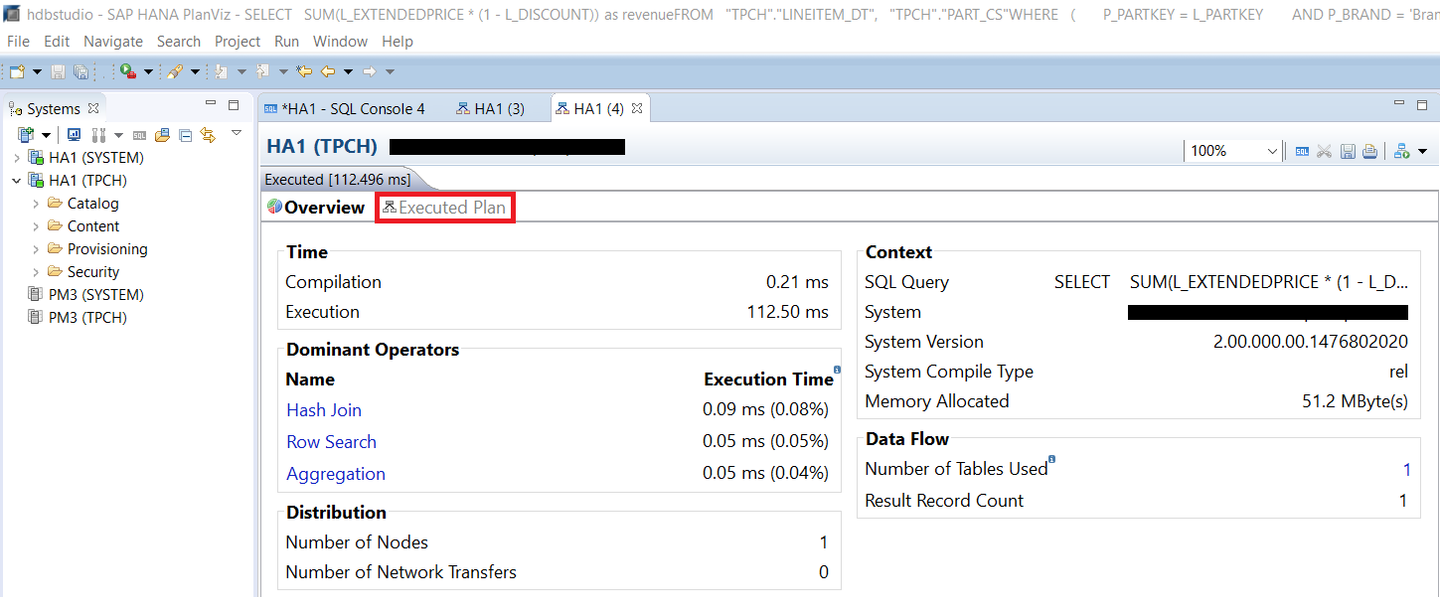Expand the Content folder

(37, 227)
